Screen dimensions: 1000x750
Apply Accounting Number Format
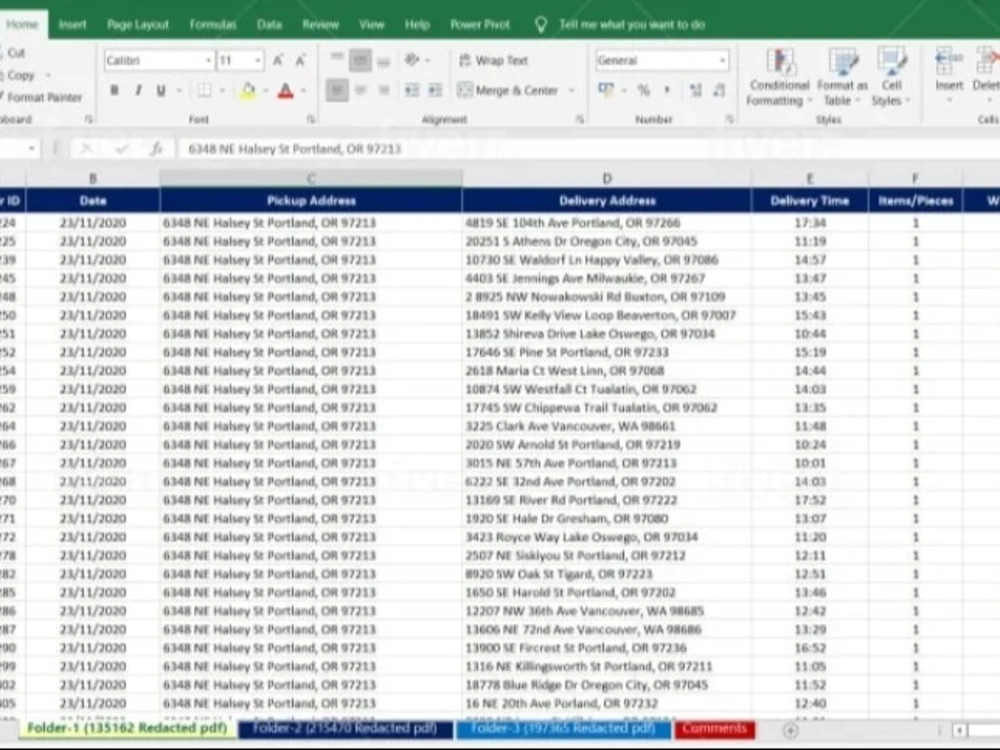coord(606,90)
